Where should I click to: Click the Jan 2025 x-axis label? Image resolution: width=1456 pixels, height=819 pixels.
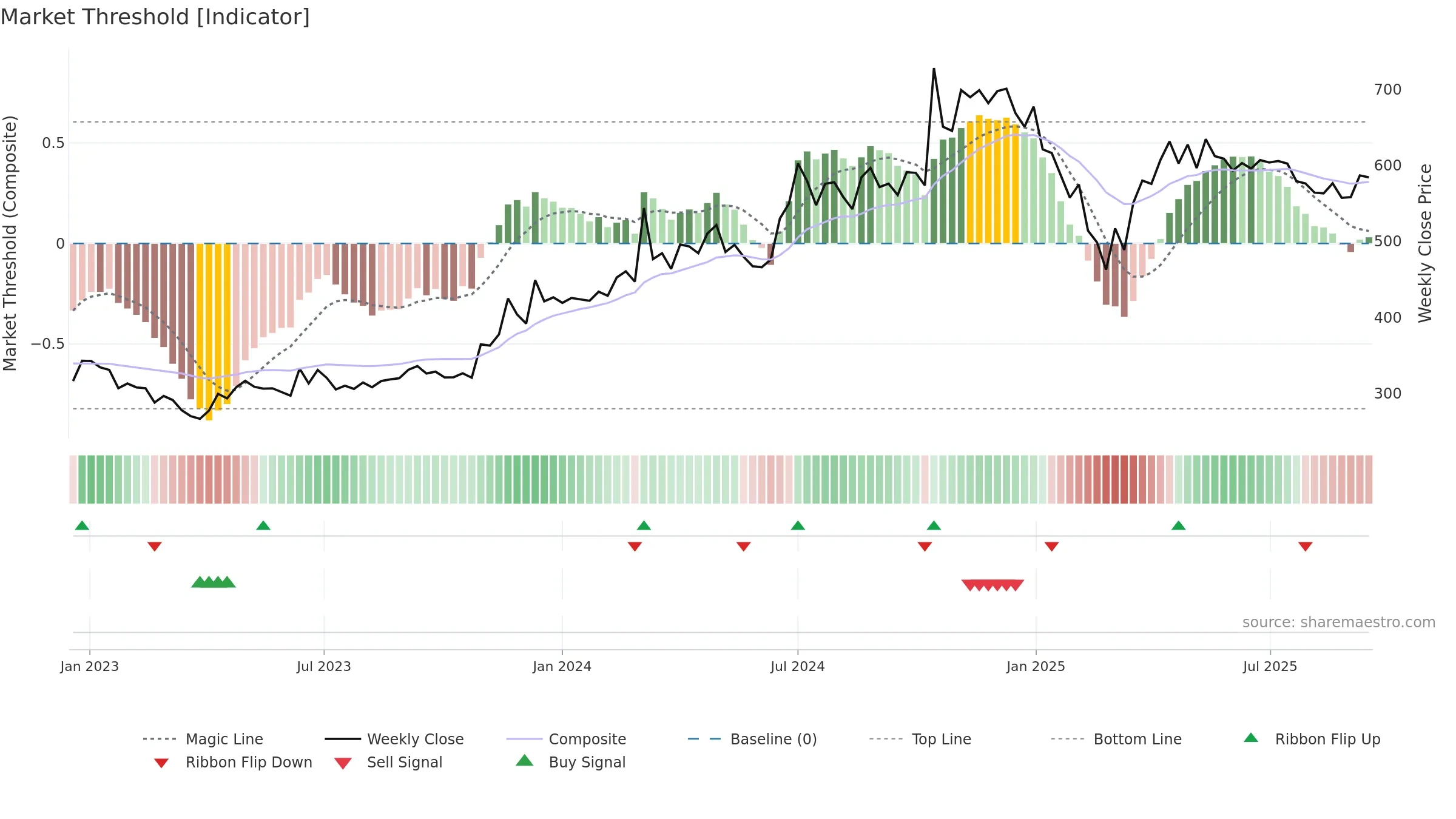(1036, 667)
